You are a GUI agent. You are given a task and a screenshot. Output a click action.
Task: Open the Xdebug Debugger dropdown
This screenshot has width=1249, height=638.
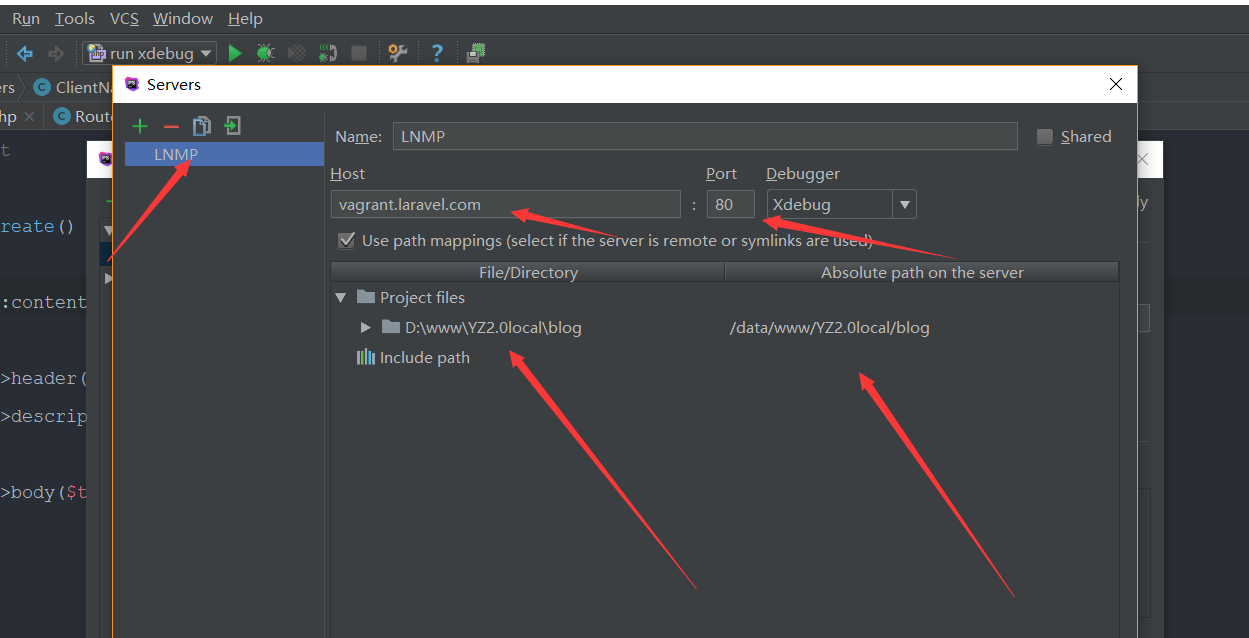click(905, 205)
